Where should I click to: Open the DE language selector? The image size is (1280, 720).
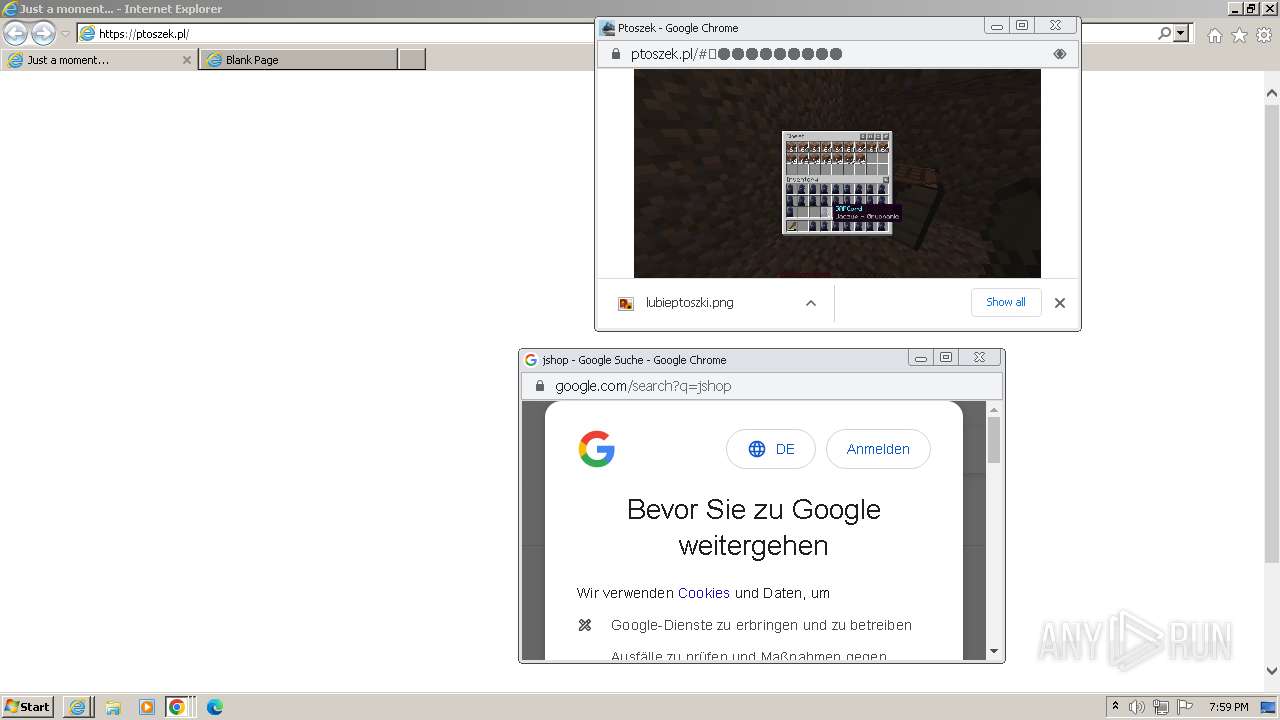coord(771,449)
